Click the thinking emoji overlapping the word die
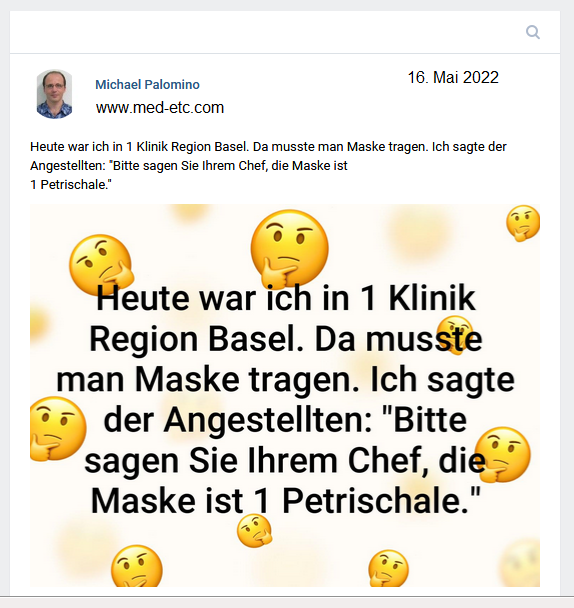 coord(503,454)
